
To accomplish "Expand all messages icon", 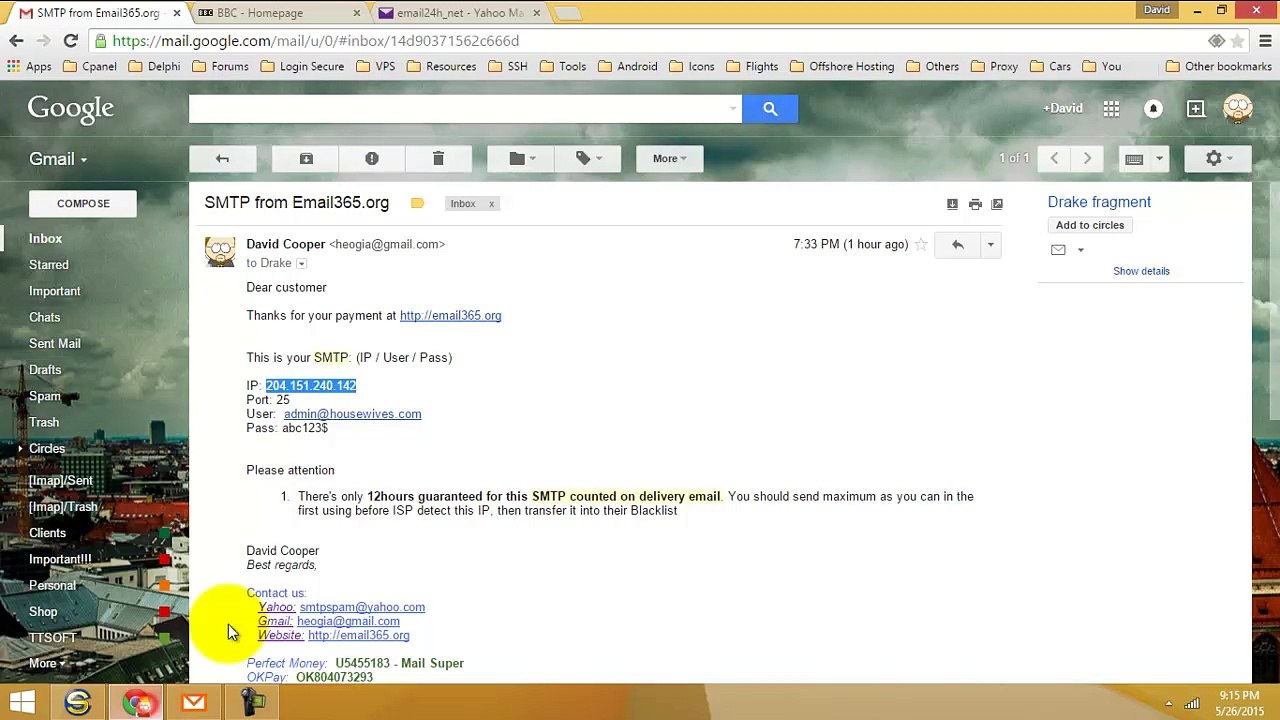I will (x=952, y=204).
